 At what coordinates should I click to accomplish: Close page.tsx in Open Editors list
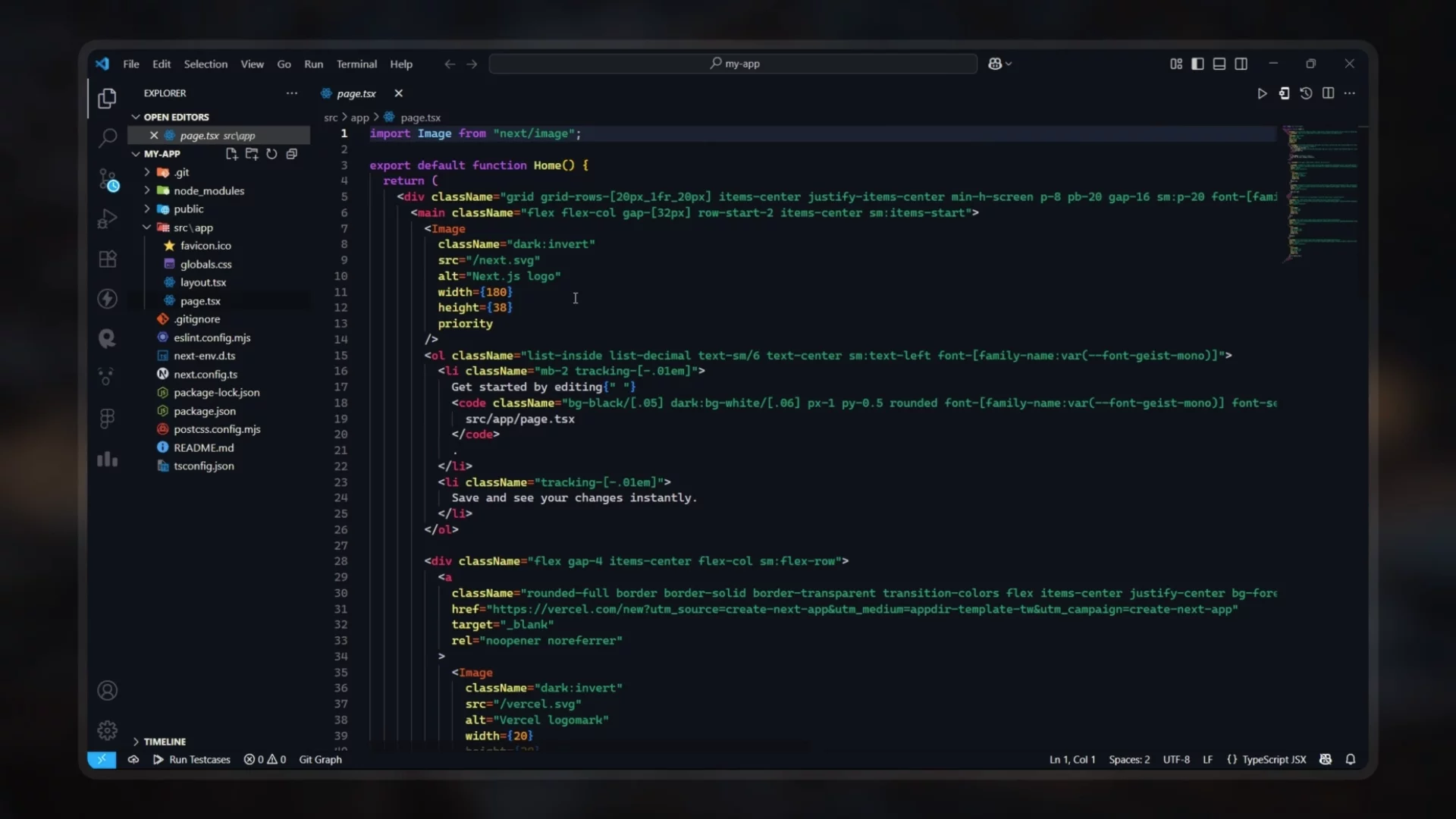point(154,135)
